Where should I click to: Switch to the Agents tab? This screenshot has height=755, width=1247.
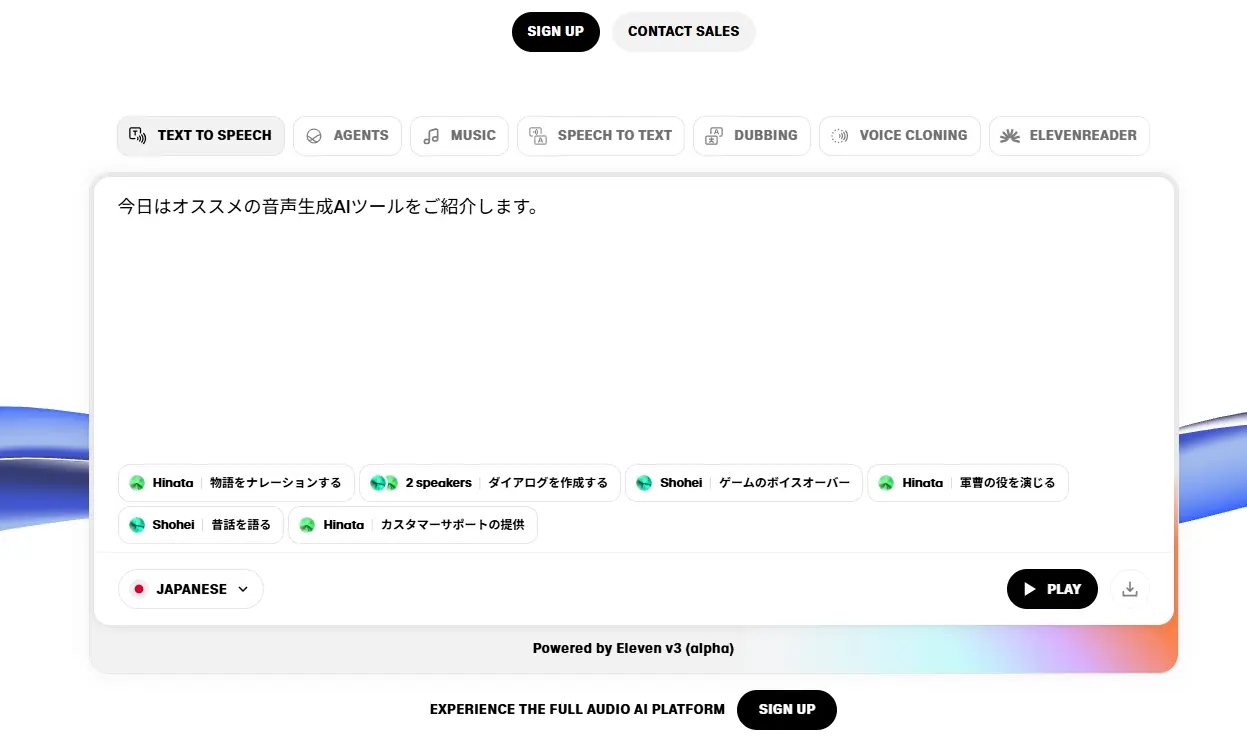(x=347, y=136)
